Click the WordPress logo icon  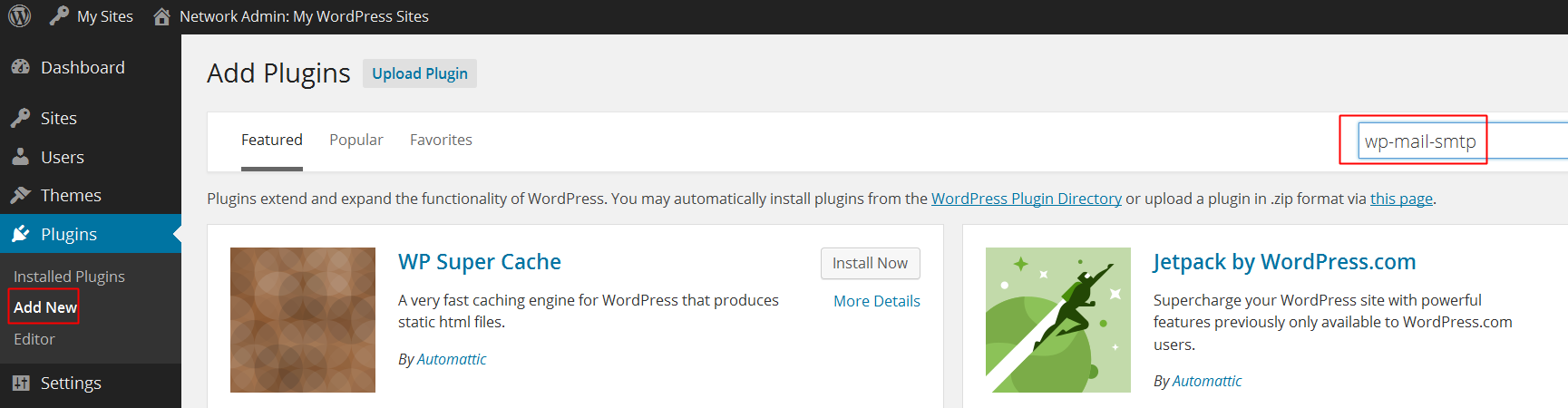(19, 16)
